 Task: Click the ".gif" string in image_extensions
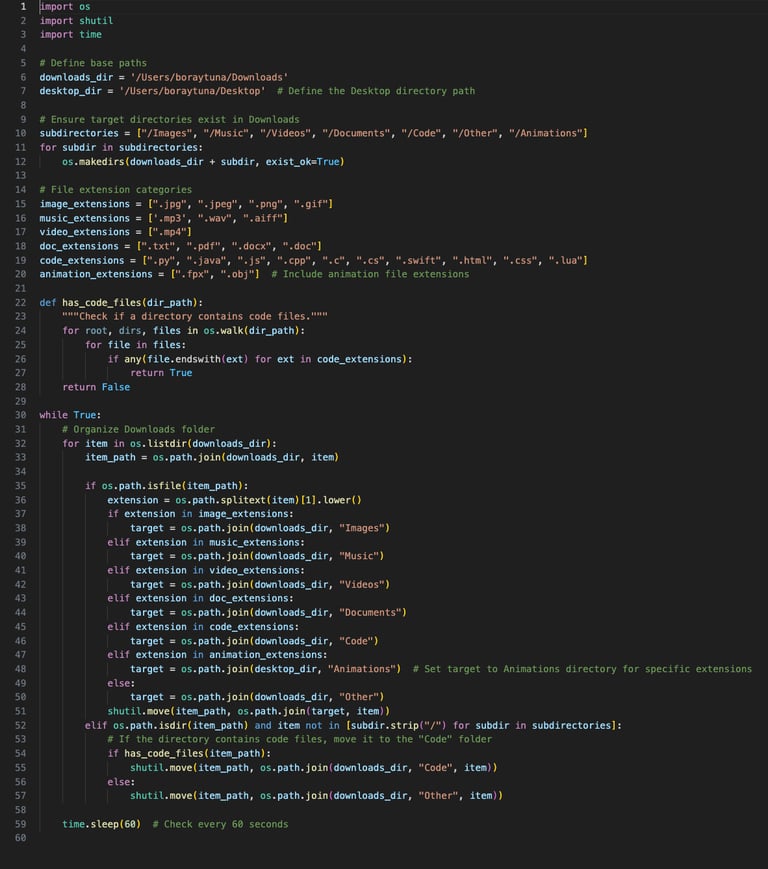(x=311, y=204)
